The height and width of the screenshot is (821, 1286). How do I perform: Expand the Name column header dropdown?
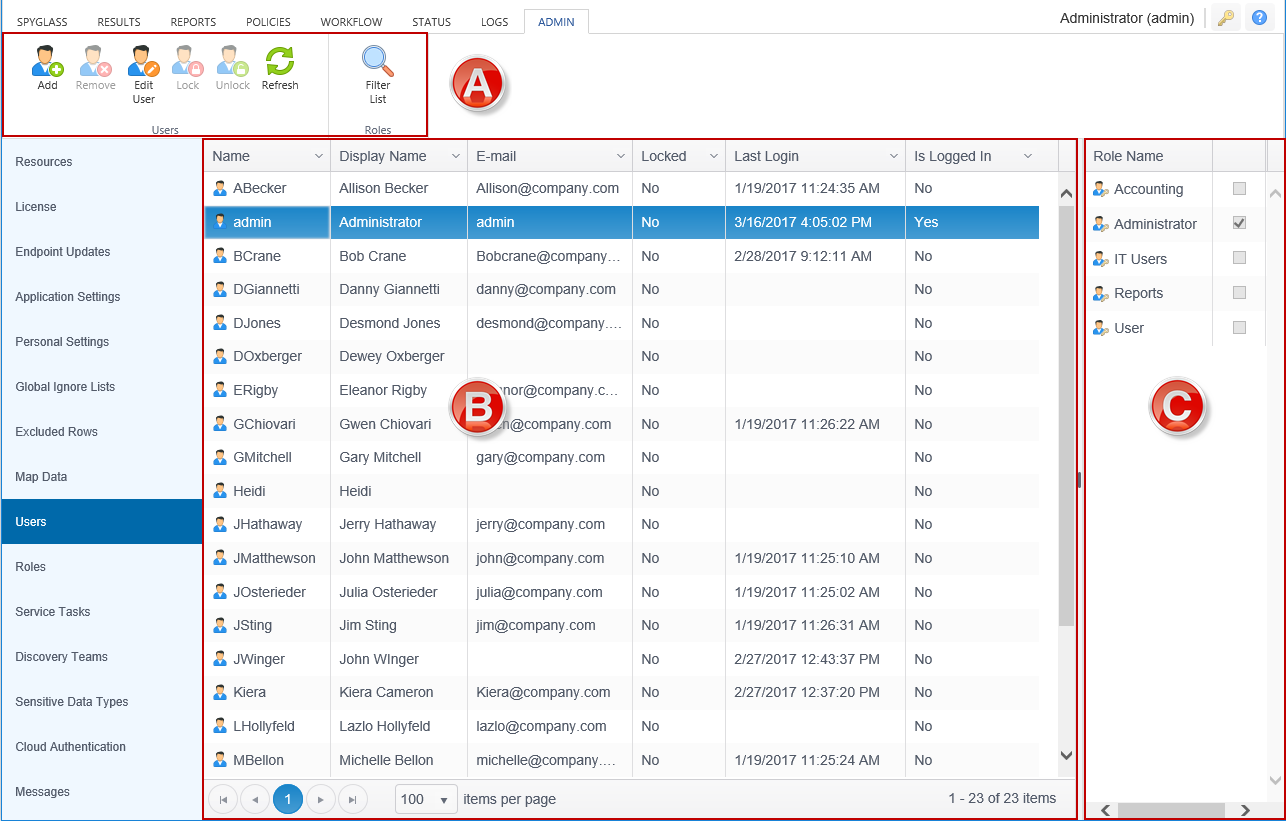(319, 156)
